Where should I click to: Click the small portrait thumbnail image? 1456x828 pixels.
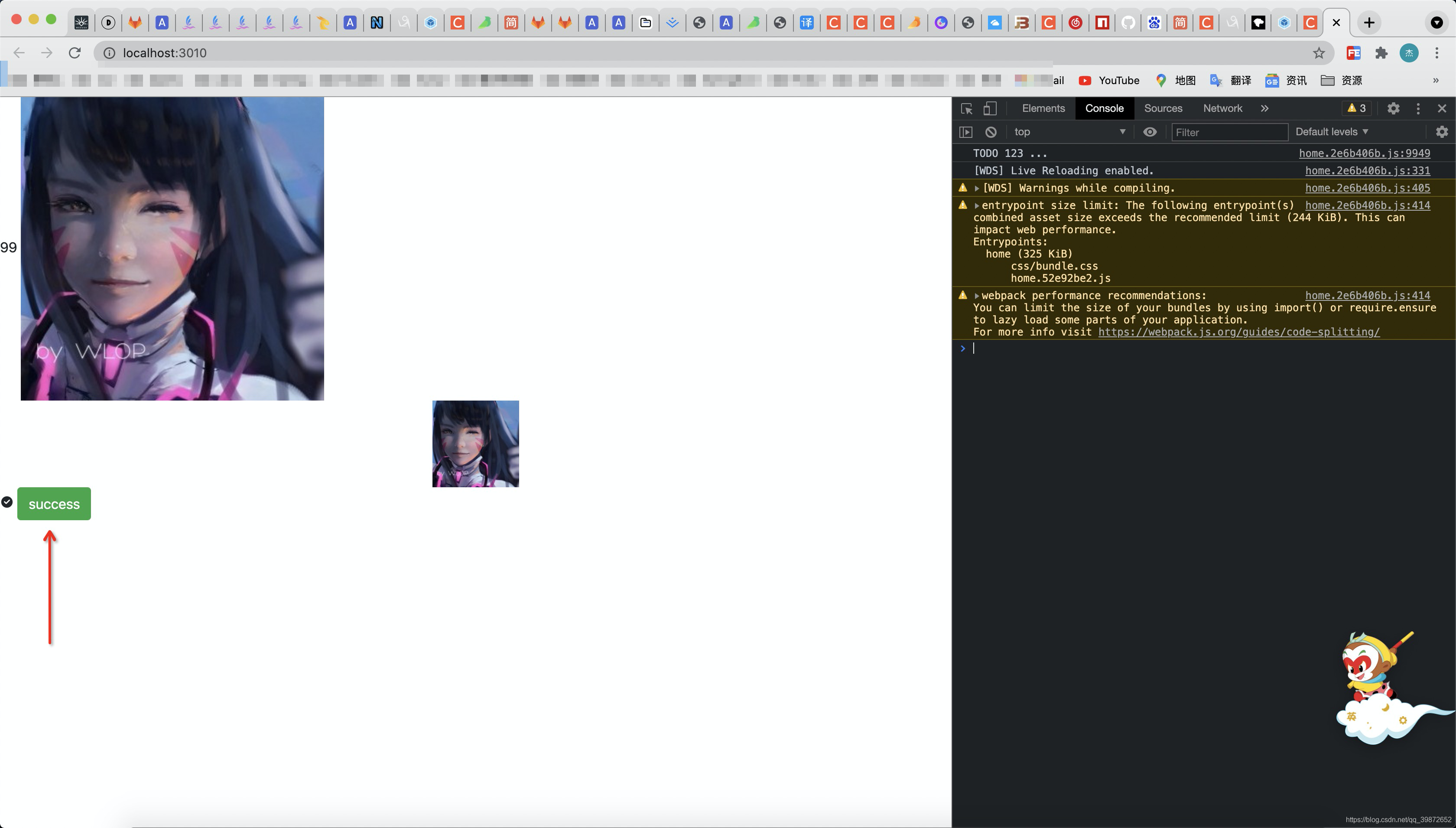[476, 443]
